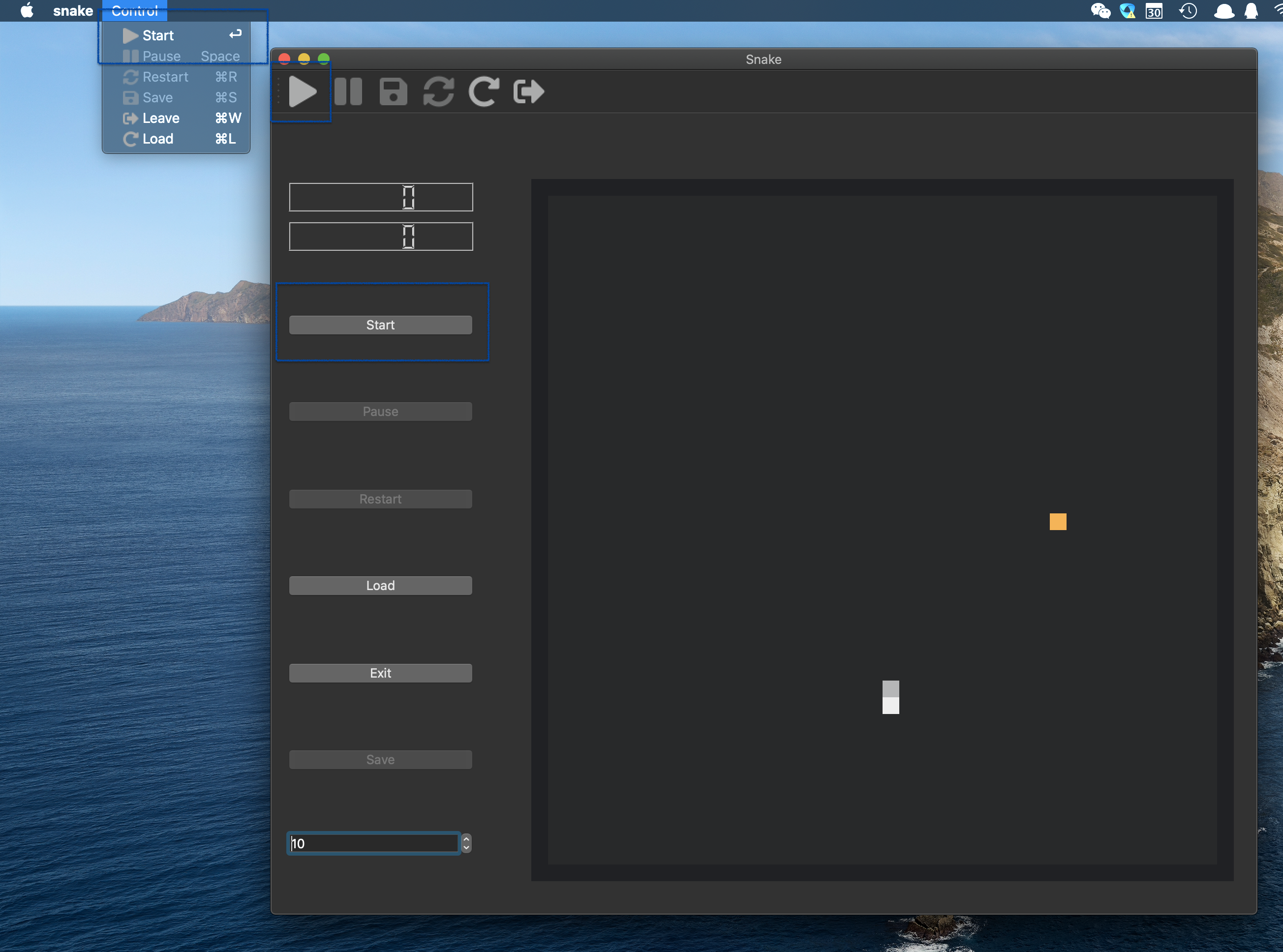Click the leave/exit arrow toolbar icon
This screenshot has width=1283, height=952.
[528, 91]
